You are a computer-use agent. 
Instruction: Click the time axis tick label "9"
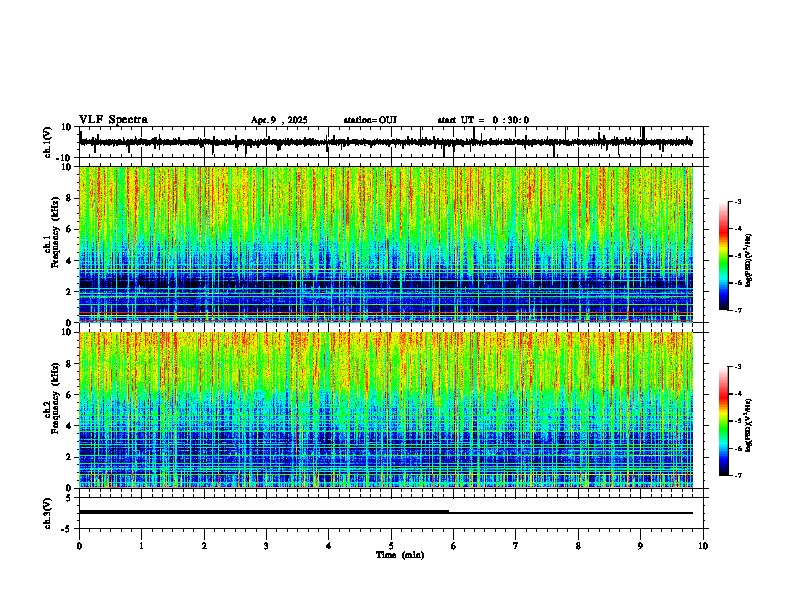640,546
